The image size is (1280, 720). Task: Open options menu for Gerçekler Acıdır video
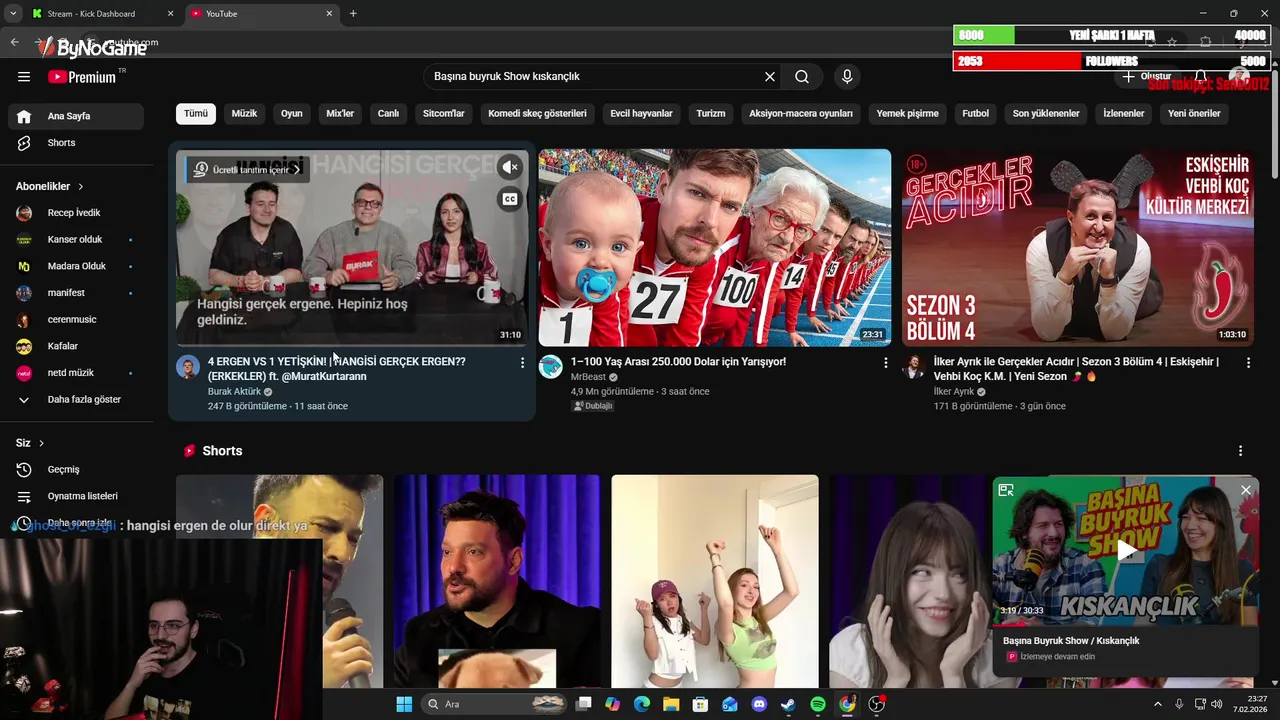(1248, 363)
